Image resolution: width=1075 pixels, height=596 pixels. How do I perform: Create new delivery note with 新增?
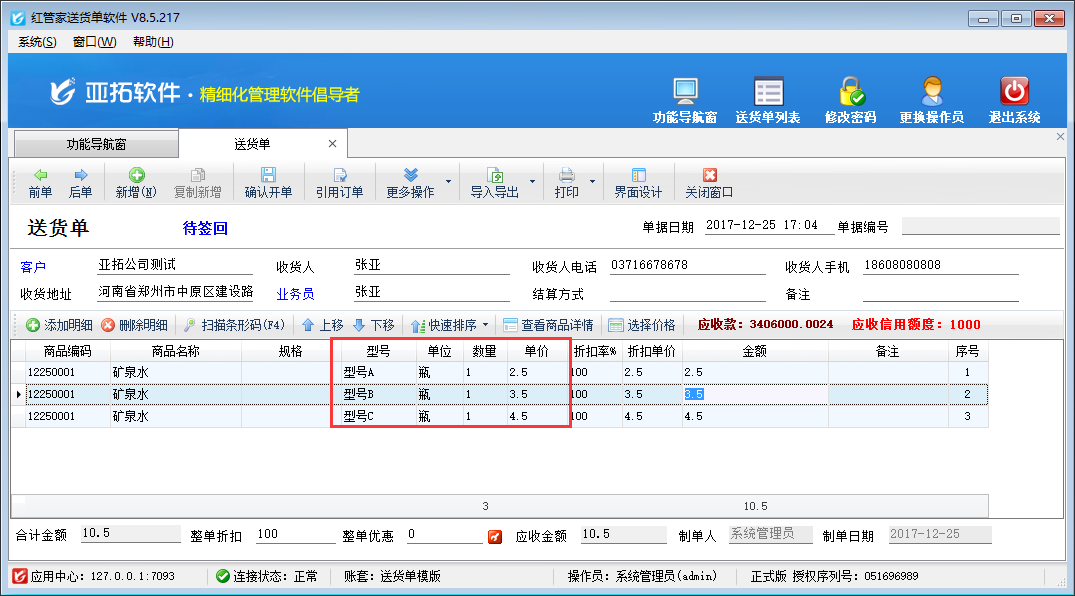pyautogui.click(x=135, y=182)
